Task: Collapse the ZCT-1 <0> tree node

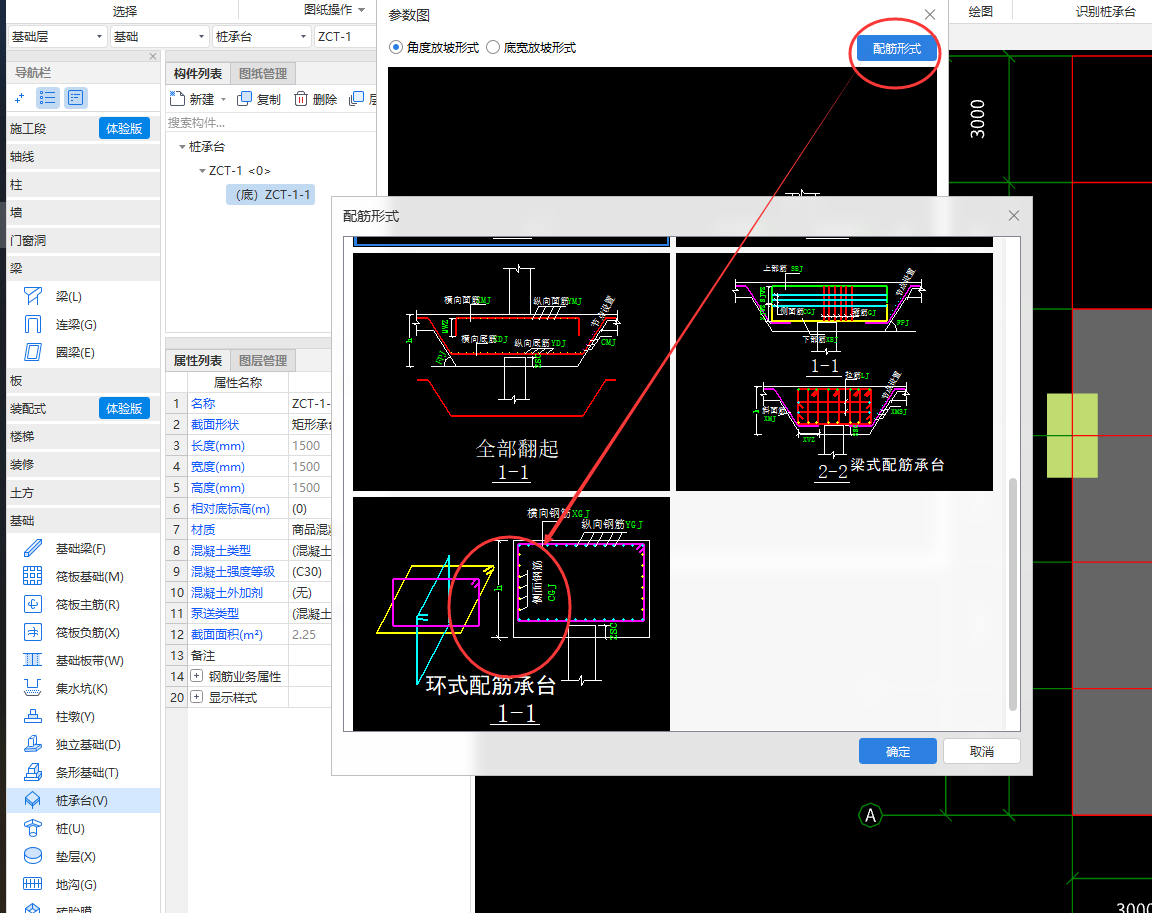Action: (202, 170)
